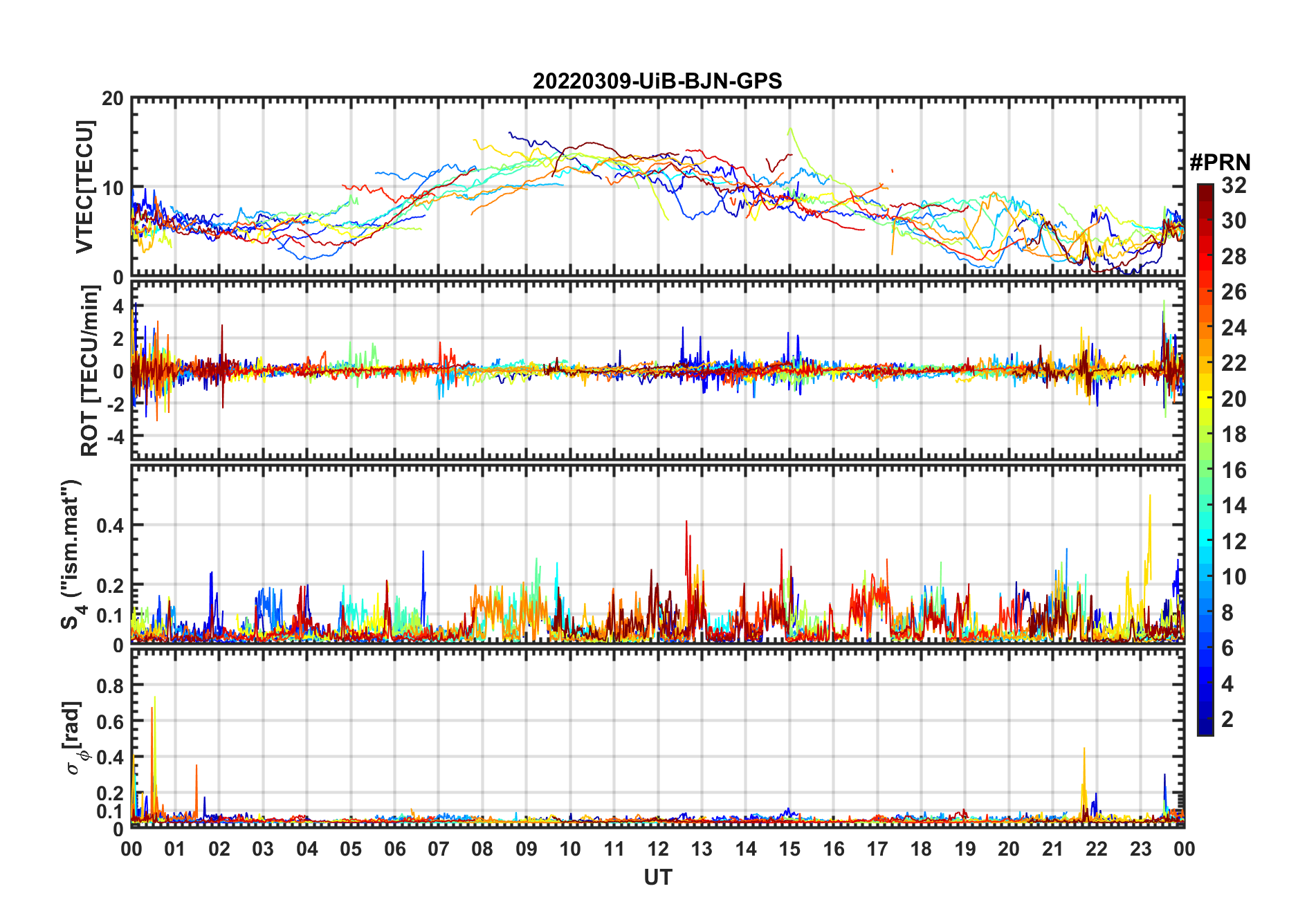Screen dimensions: 1316x920
Task: Click red S4 spike just before 13 UT
Action: (686, 522)
